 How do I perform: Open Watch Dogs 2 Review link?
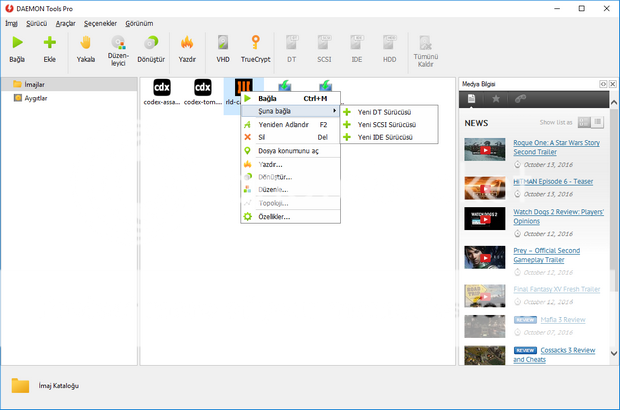click(558, 216)
